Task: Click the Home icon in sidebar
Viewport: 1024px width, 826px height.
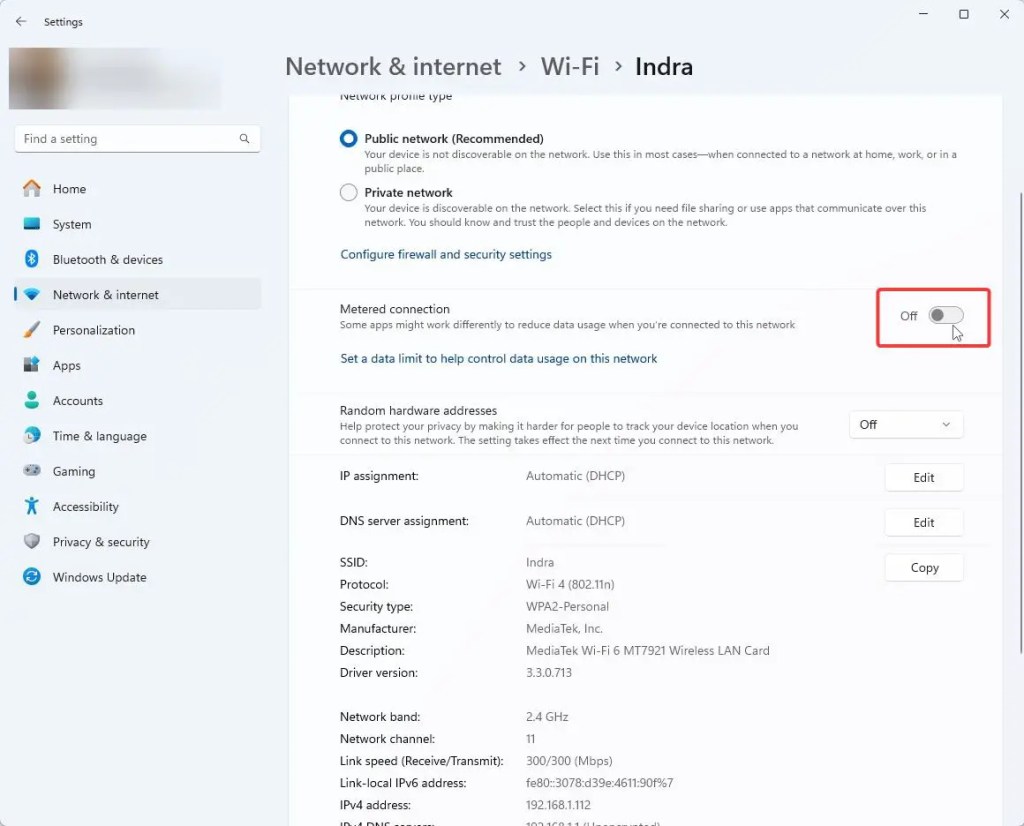Action: (32, 189)
